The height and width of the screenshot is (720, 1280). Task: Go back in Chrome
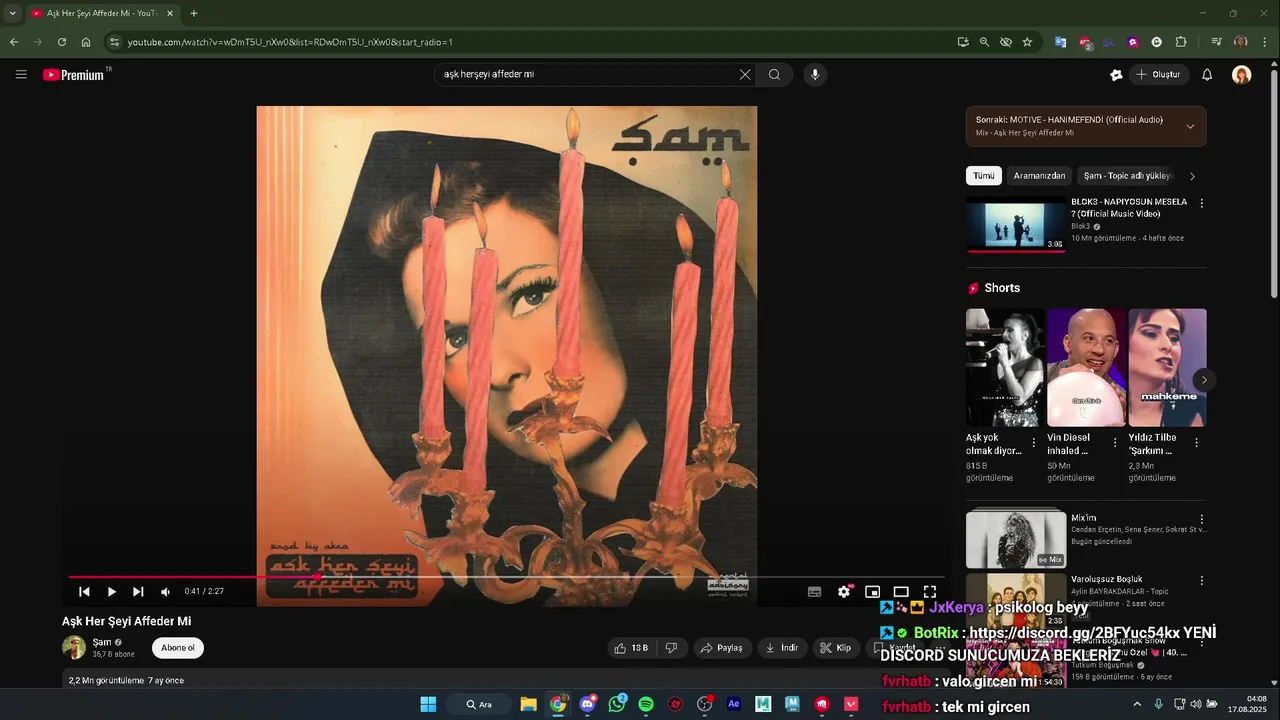[14, 42]
